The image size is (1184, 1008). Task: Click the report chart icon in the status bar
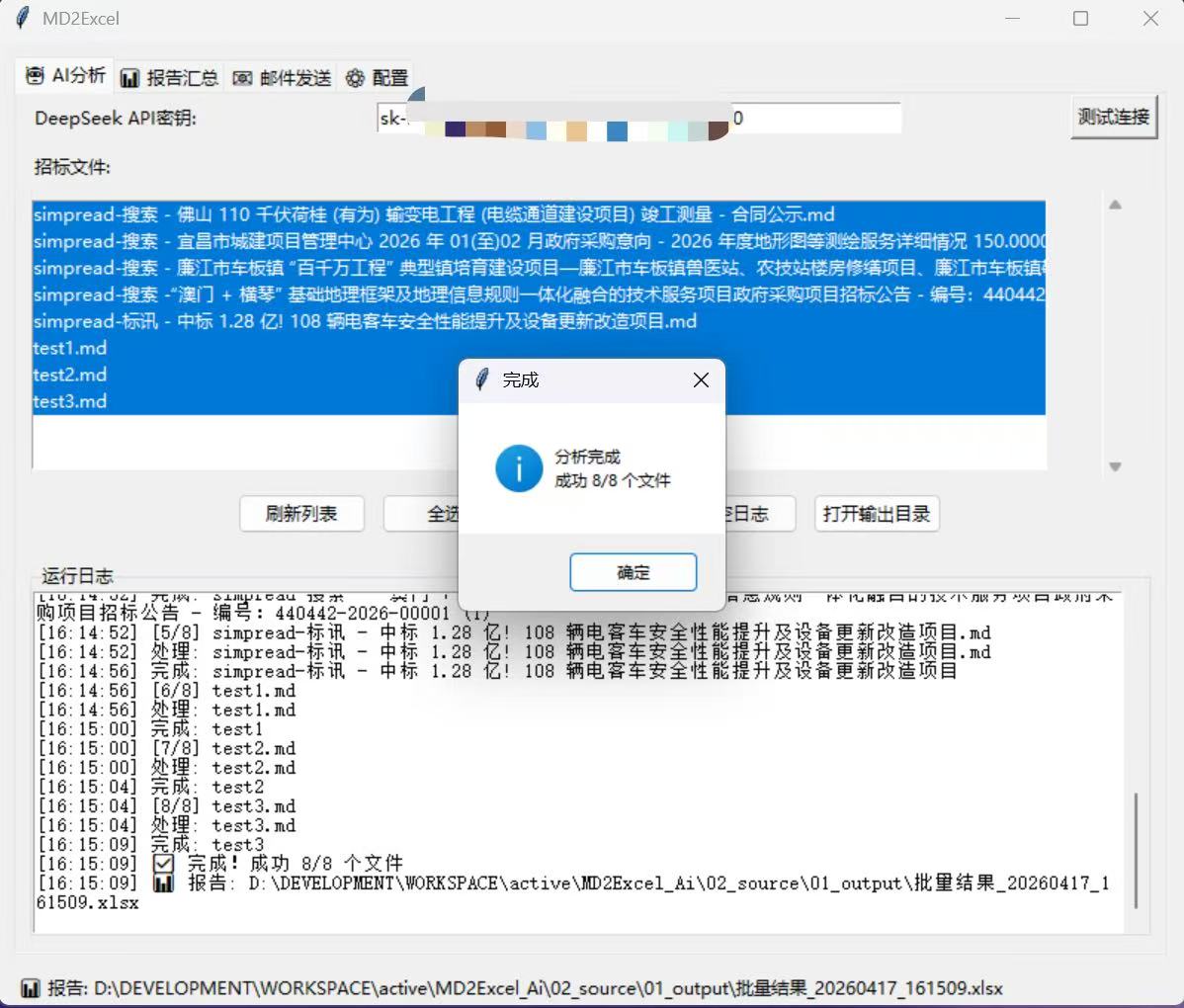click(30, 987)
